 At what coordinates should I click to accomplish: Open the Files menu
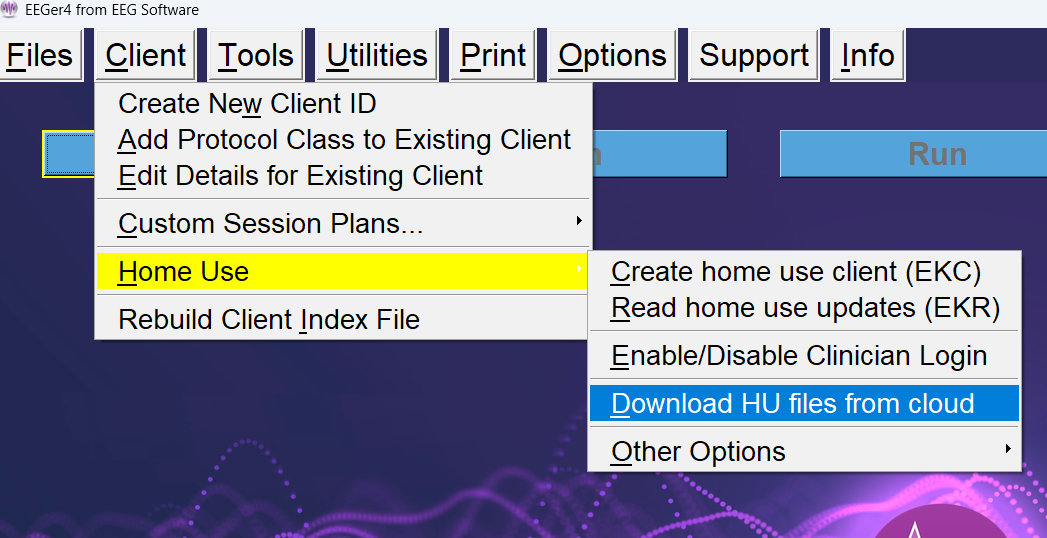click(x=40, y=55)
